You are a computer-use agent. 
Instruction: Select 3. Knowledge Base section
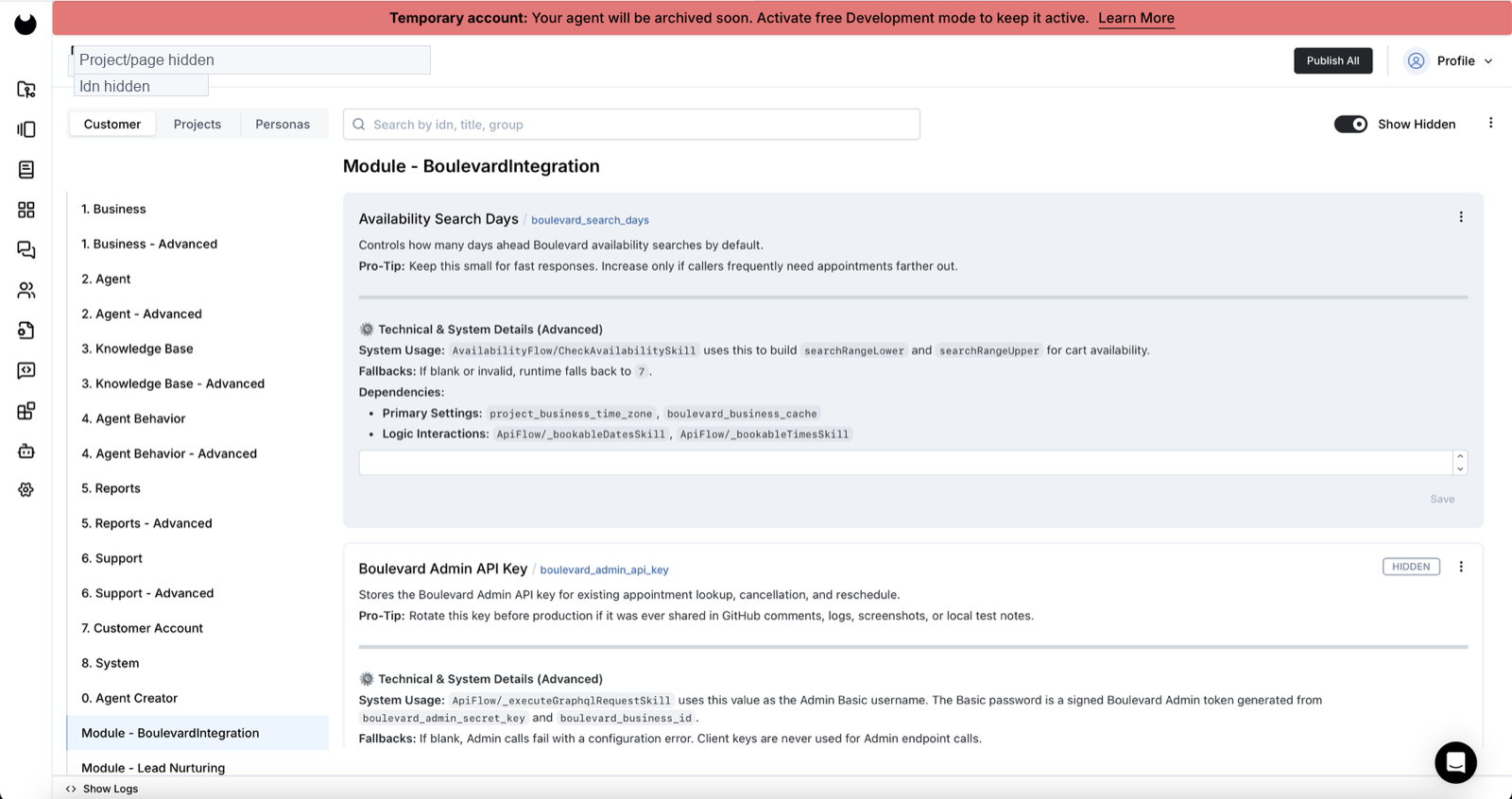(x=198, y=348)
